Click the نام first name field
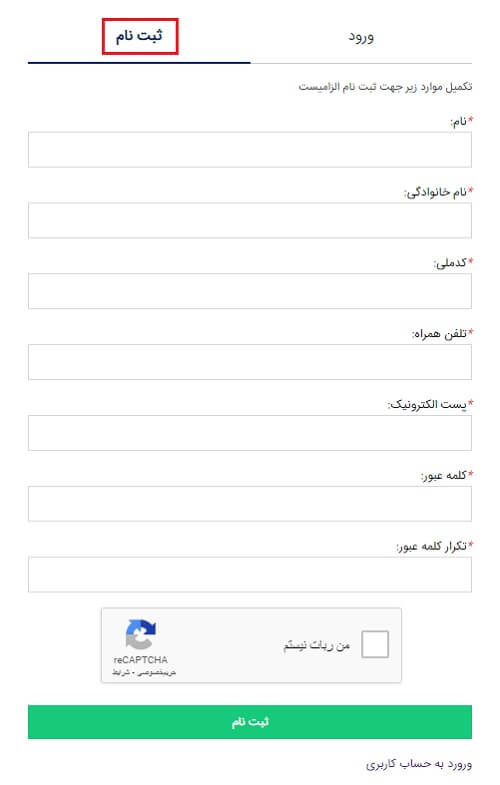 coord(250,150)
